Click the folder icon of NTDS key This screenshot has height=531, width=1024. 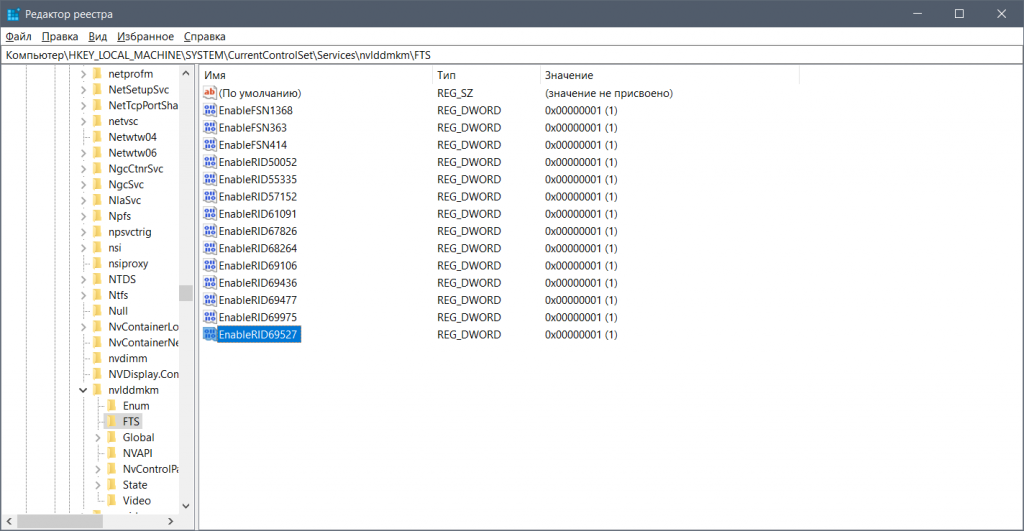[x=98, y=279]
